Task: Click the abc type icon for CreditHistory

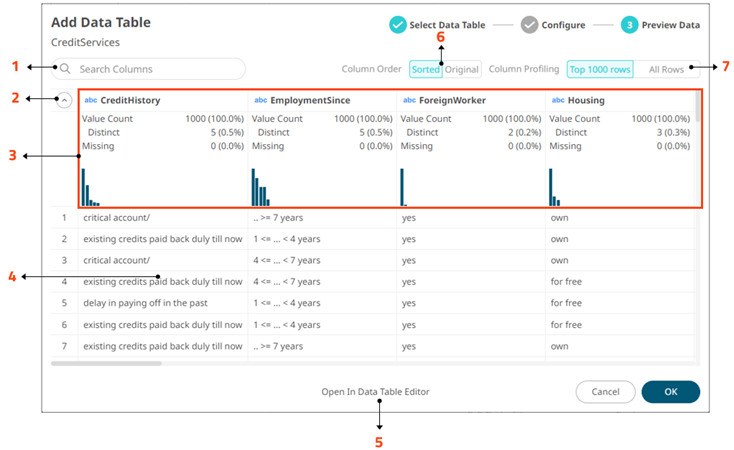Action: click(x=91, y=101)
